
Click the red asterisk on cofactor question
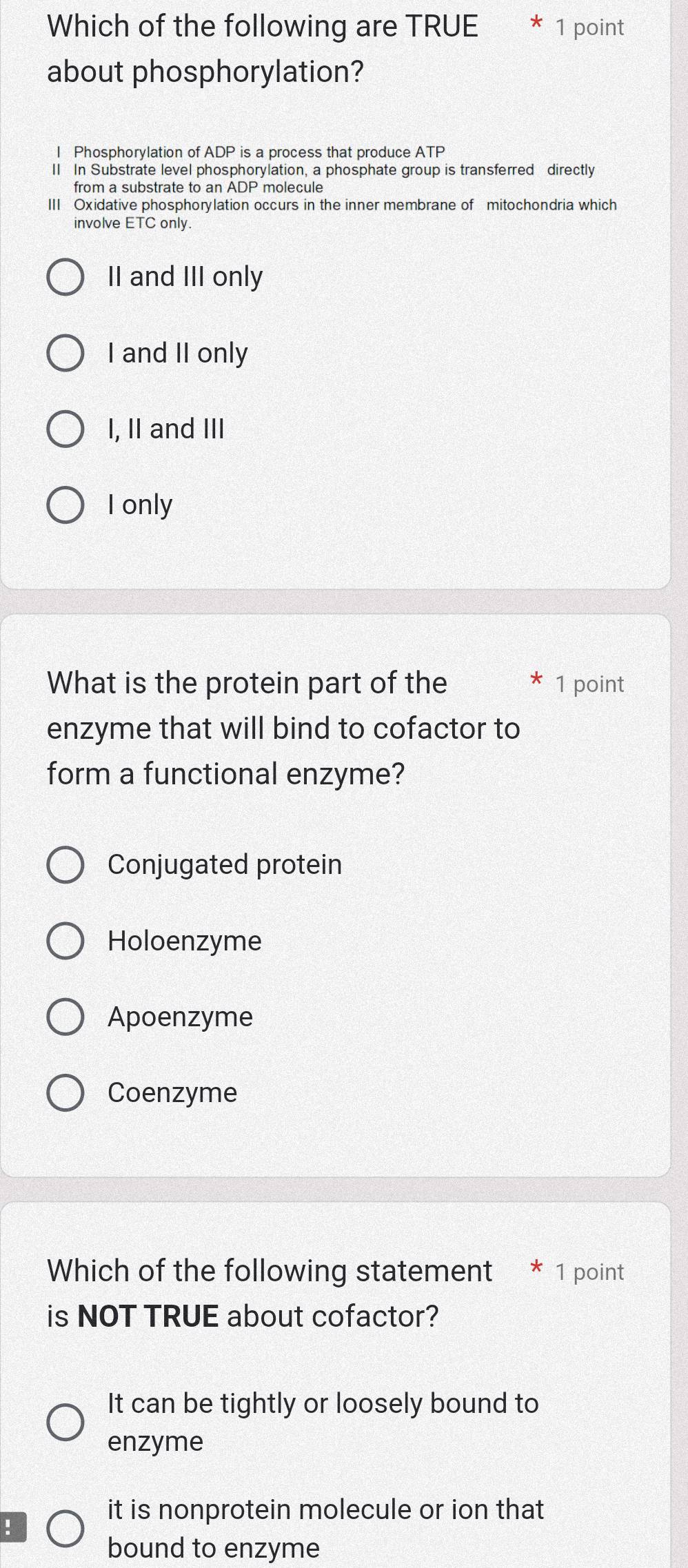(x=536, y=1267)
